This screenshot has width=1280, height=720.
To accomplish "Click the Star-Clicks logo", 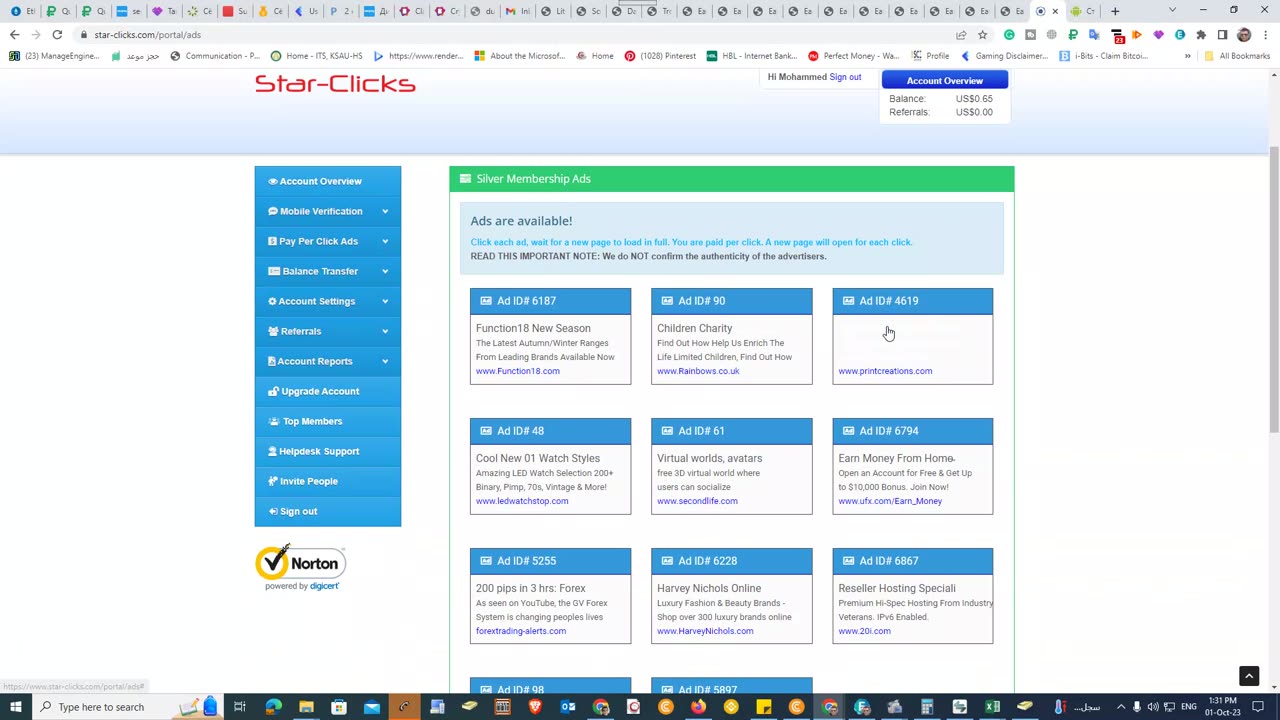I will 335,84.
